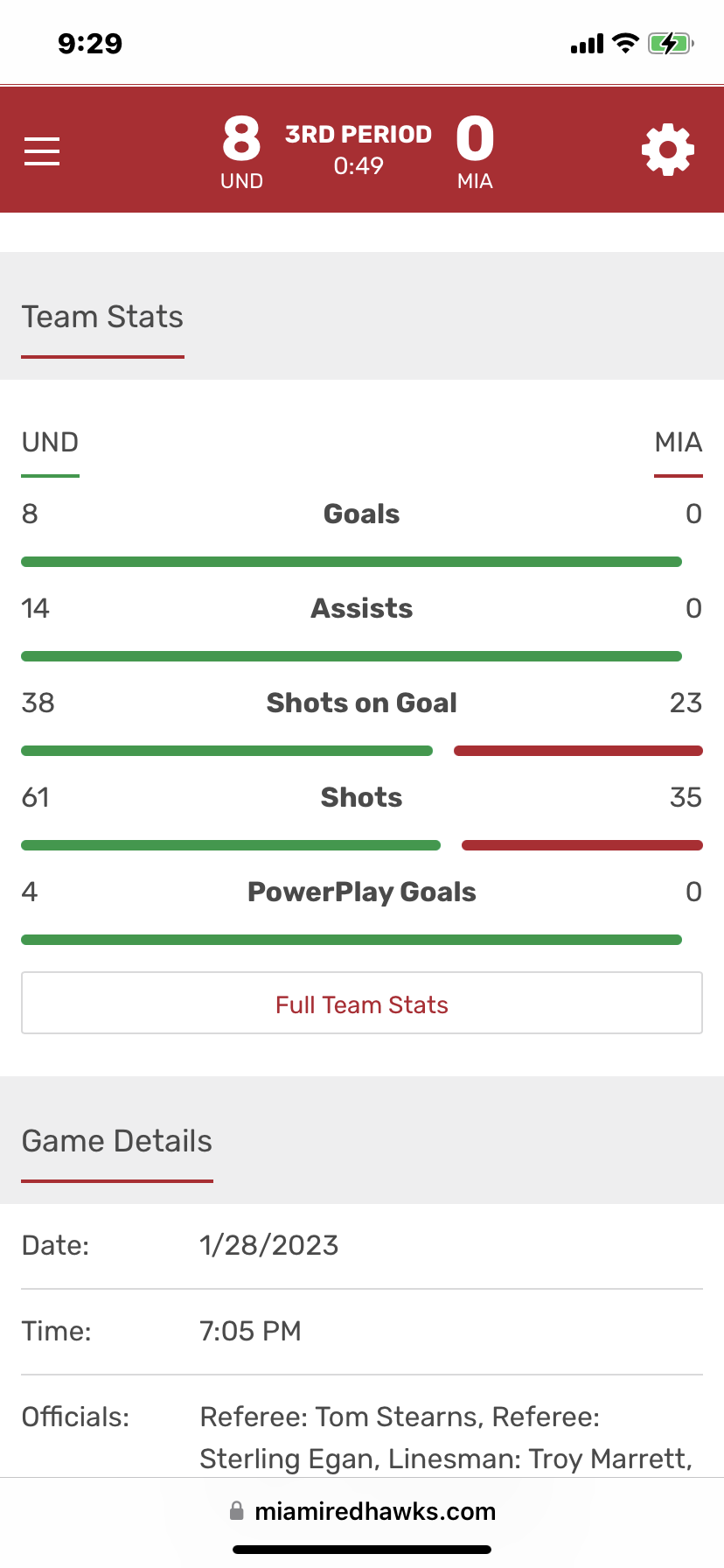Tap the red Shots on Goal bar
Screen dimensions: 724x1568
point(578,751)
